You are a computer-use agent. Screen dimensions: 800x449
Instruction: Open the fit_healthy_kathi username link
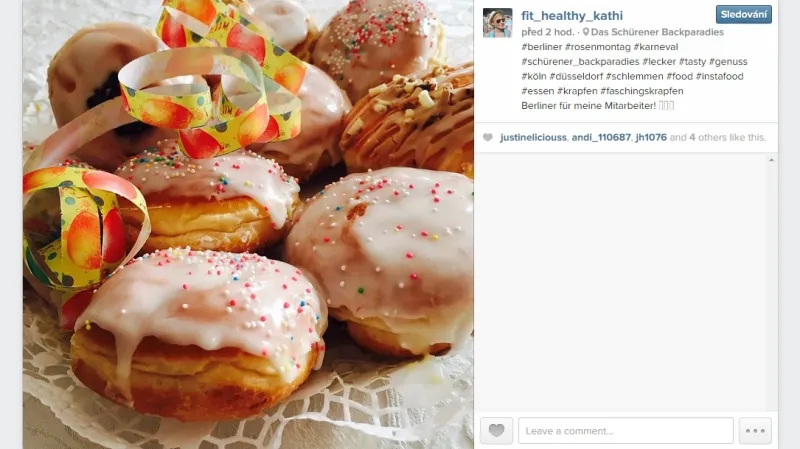point(572,16)
